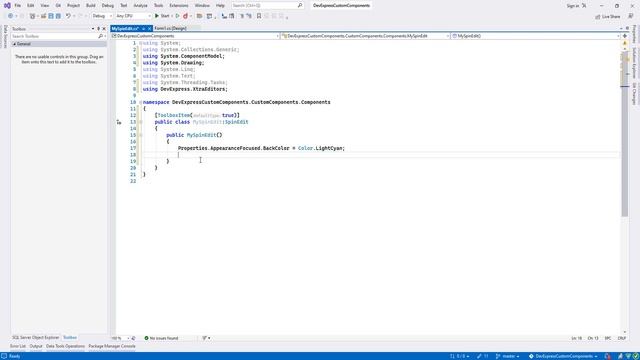
Task: Open the Git menu
Action: [x=58, y=6]
